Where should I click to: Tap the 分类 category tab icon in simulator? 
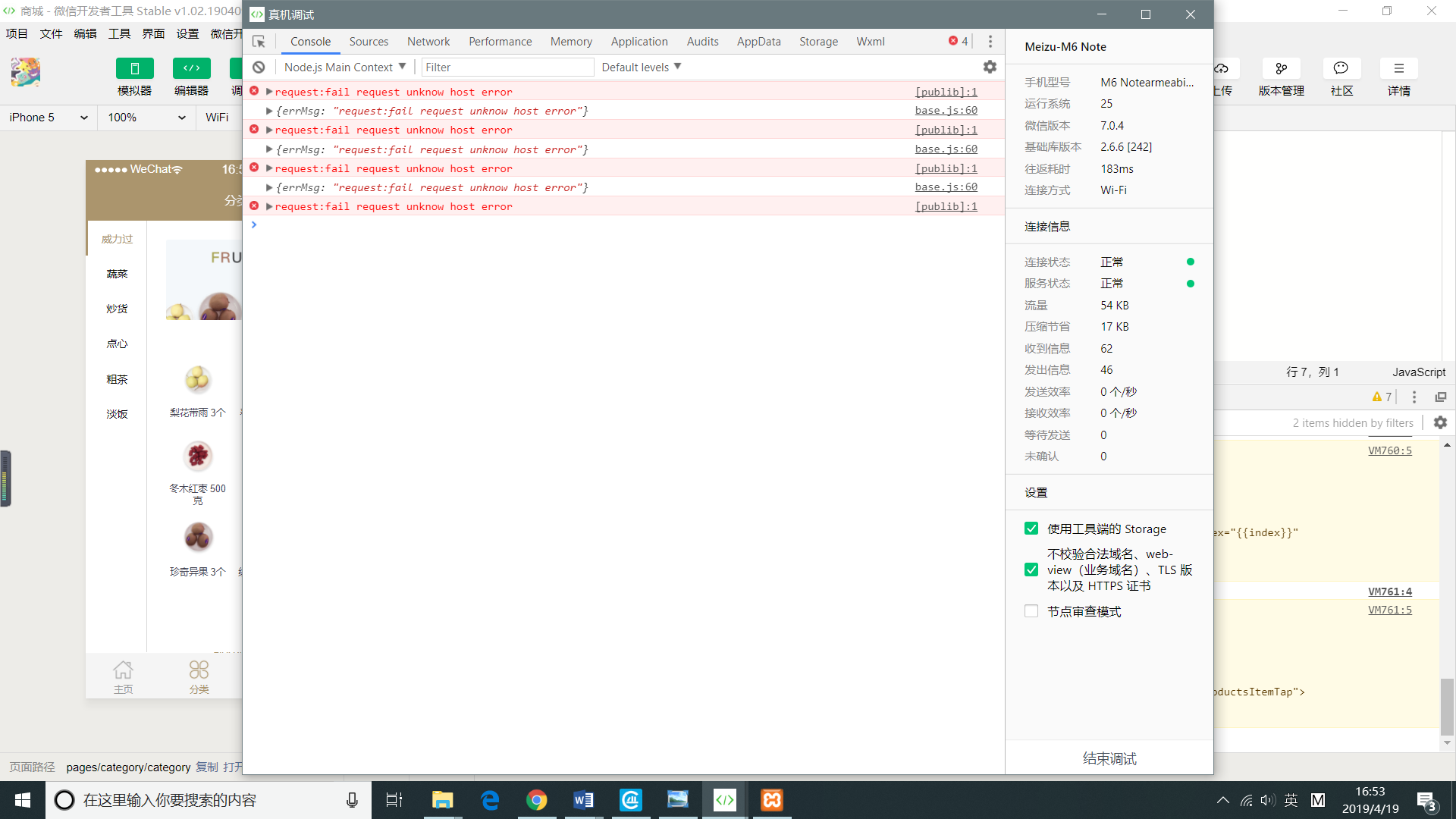coord(199,670)
